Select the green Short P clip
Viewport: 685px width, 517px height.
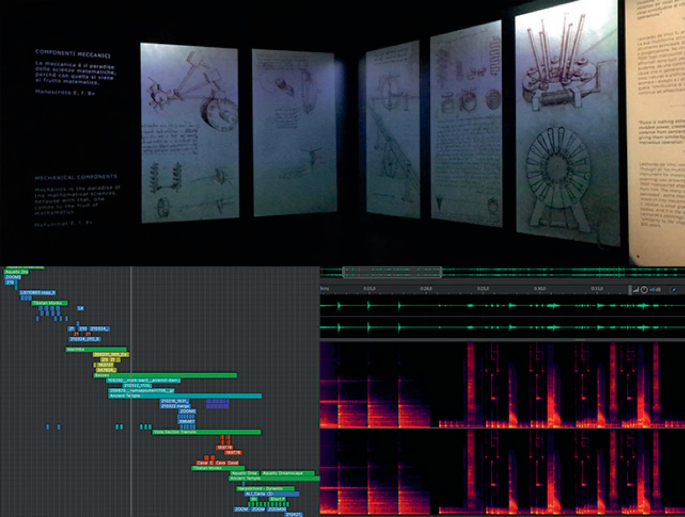(277, 499)
